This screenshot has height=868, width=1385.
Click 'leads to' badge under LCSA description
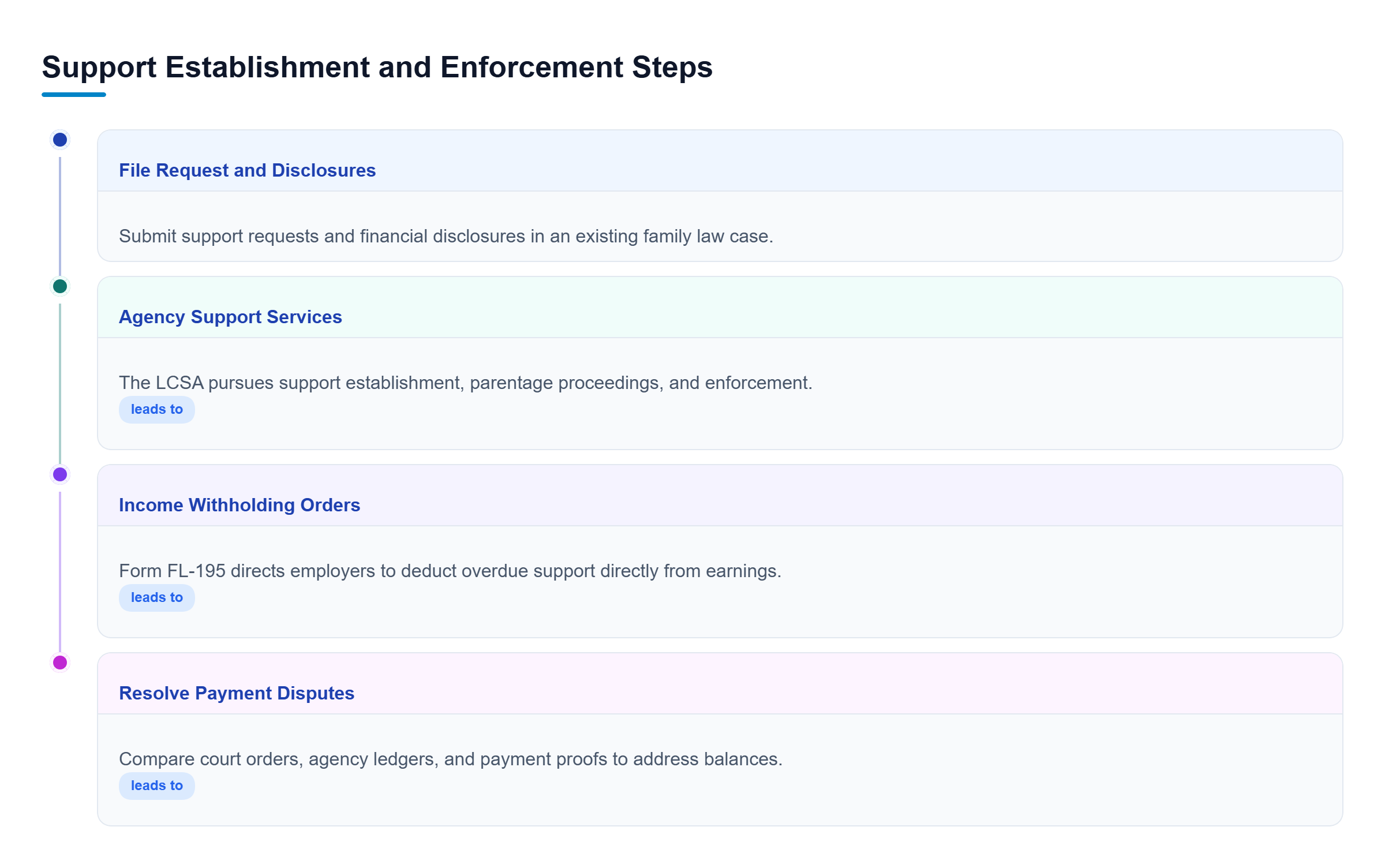pos(157,410)
